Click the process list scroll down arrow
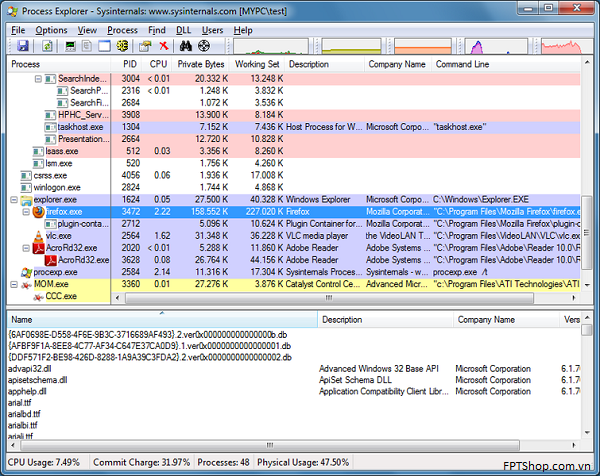 [587, 285]
